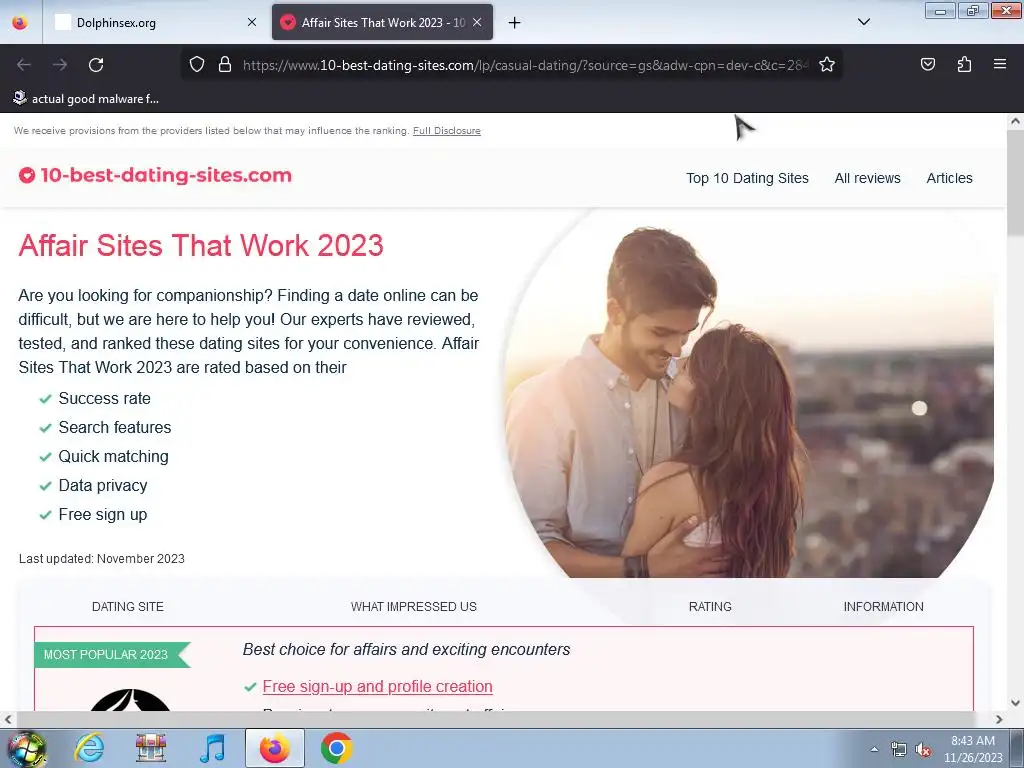1024x768 pixels.
Task: Go back with the back arrow
Action: (x=24, y=65)
